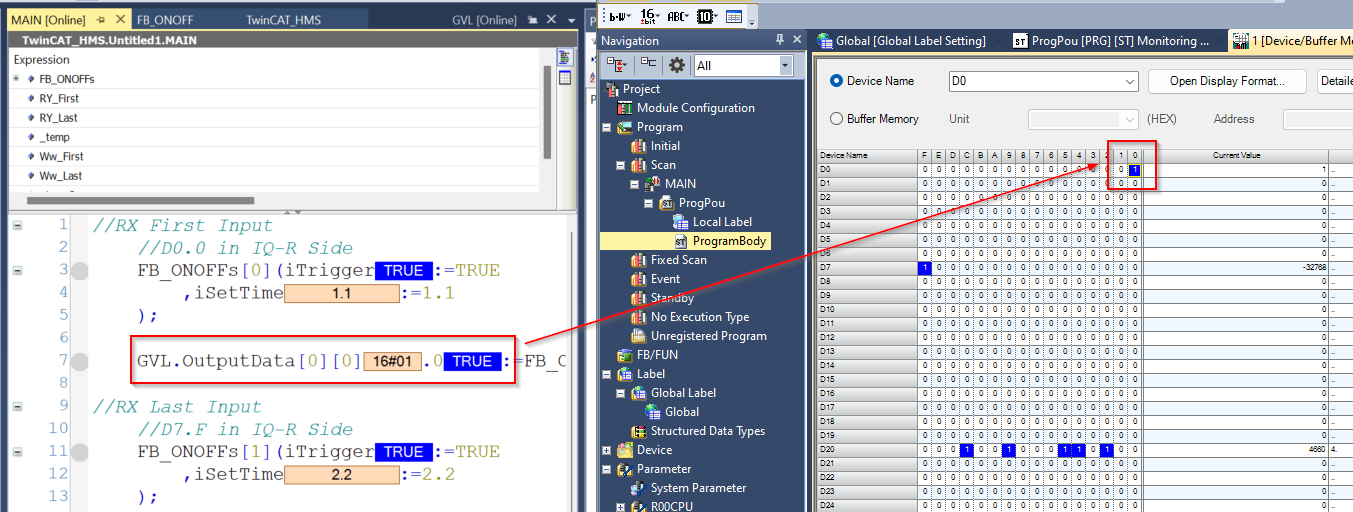Open the Buffer Memory Unit dropdown
1353x512 pixels.
pyautogui.click(x=1130, y=119)
